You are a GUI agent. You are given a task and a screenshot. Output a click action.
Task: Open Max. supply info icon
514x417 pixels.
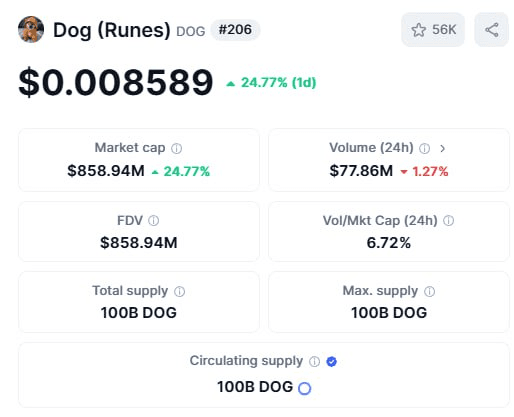pos(429,291)
